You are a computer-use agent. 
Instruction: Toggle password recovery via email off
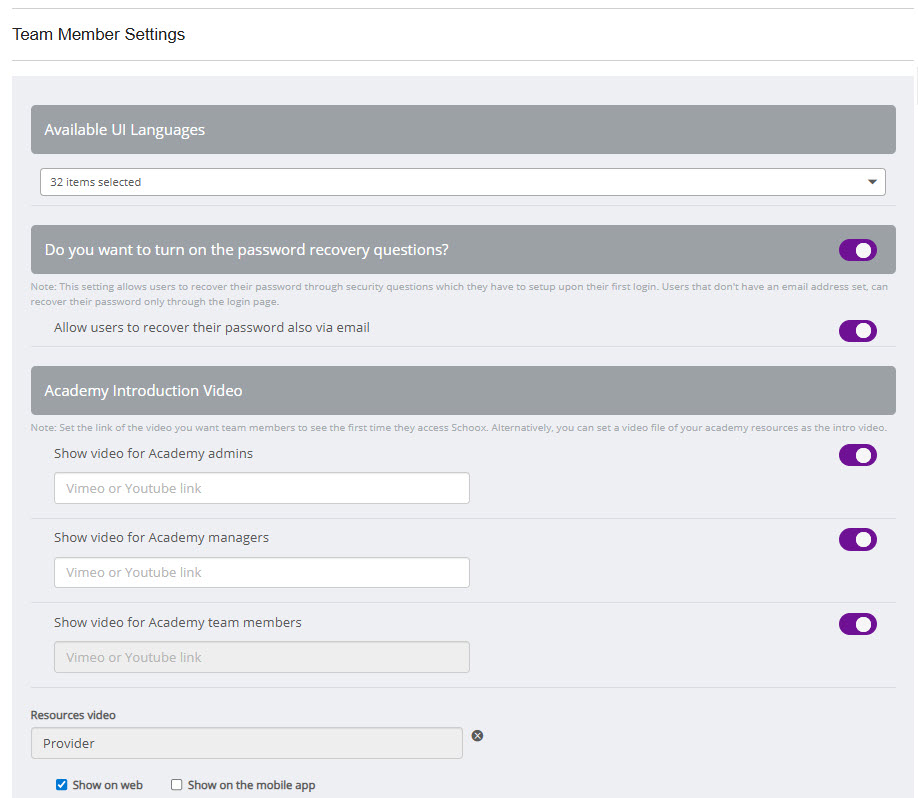point(857,331)
